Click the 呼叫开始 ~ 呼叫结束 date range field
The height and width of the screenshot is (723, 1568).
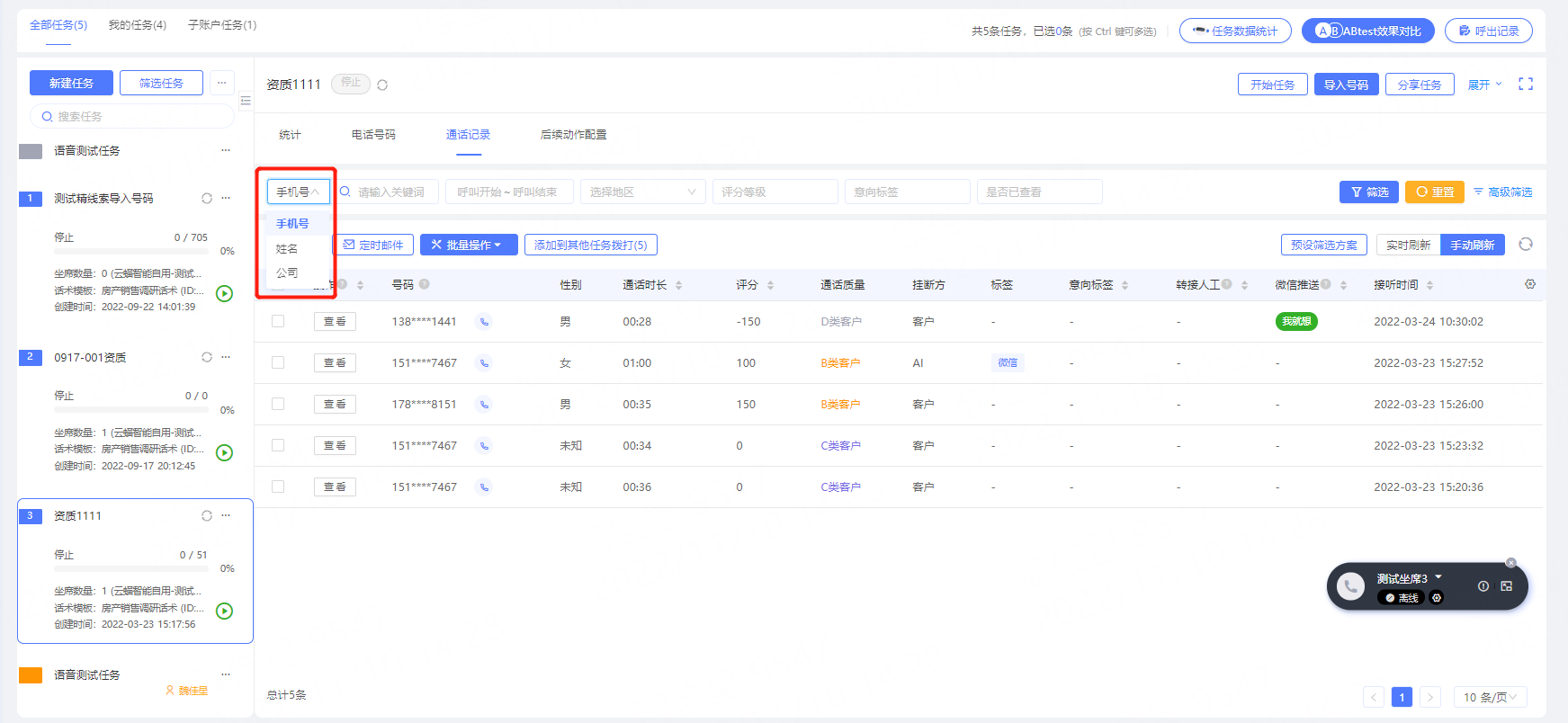point(509,192)
